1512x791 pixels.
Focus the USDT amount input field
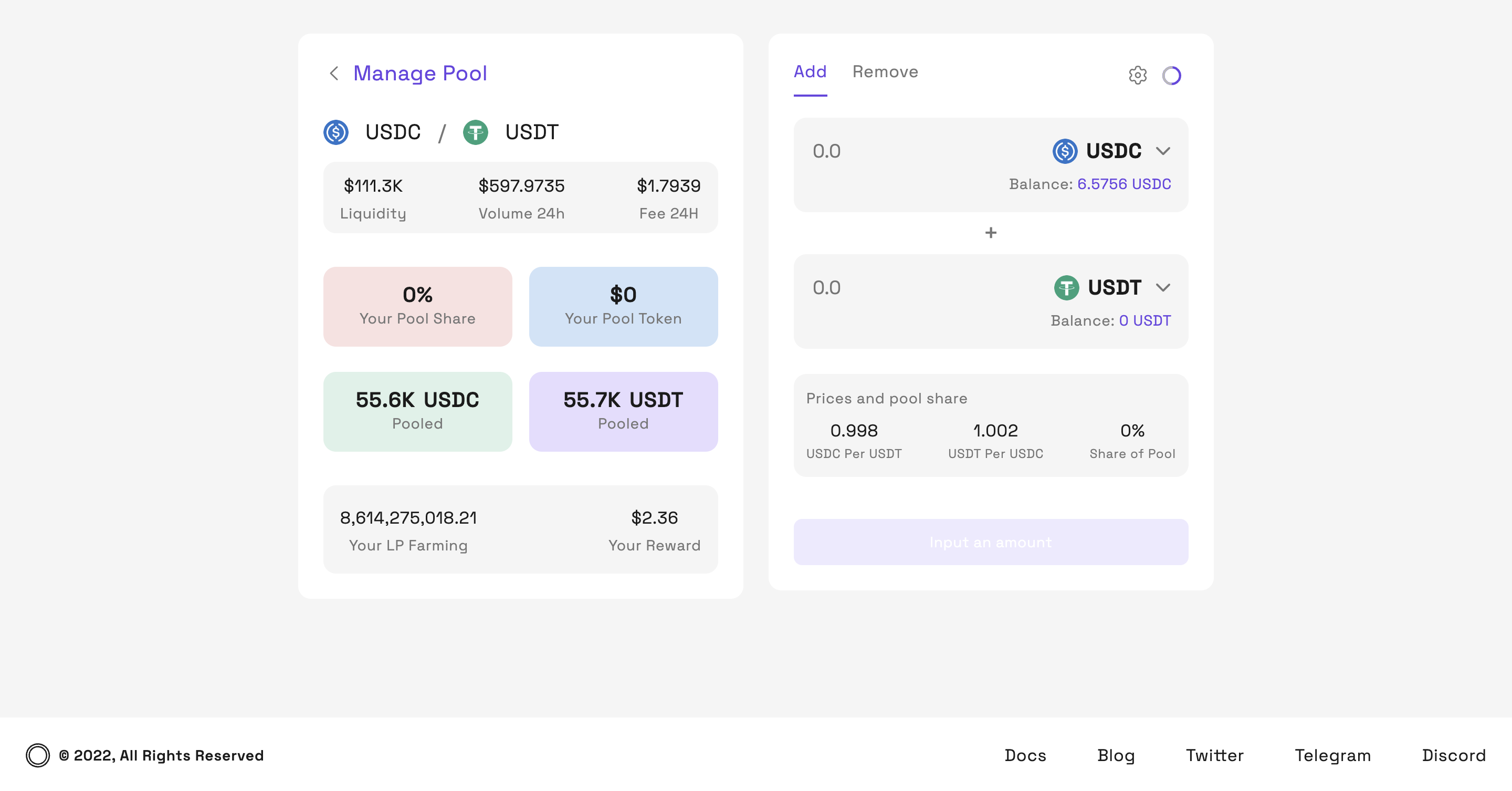[x=916, y=288]
